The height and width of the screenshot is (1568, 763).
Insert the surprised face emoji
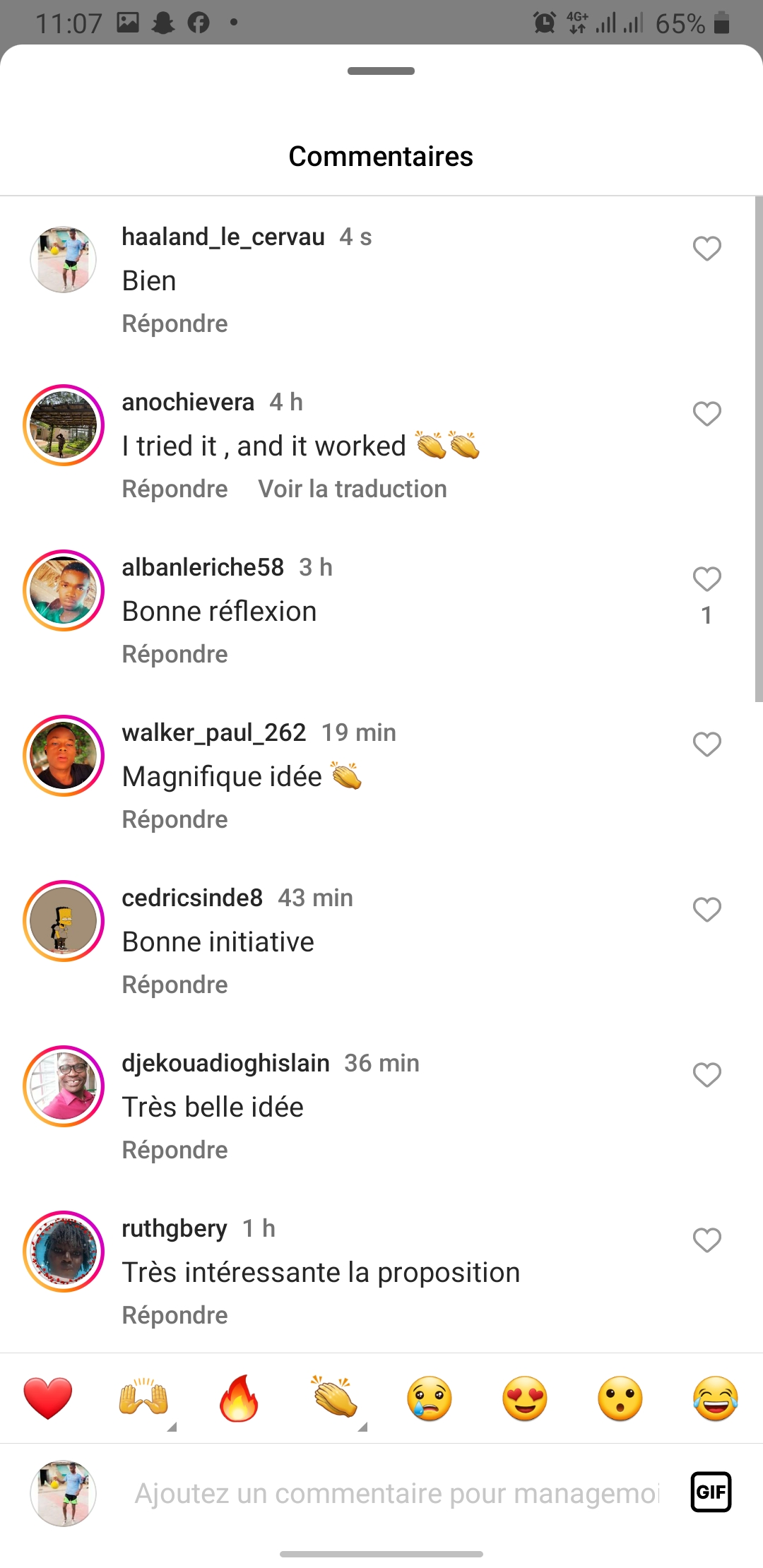coord(620,1398)
